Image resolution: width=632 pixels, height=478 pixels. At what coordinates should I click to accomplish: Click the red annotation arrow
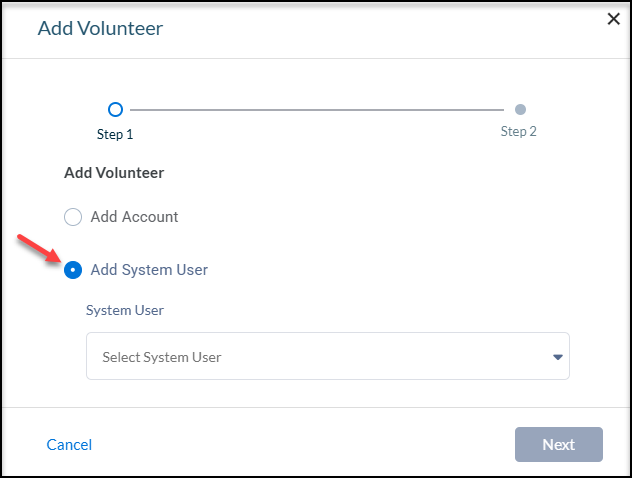tap(39, 248)
